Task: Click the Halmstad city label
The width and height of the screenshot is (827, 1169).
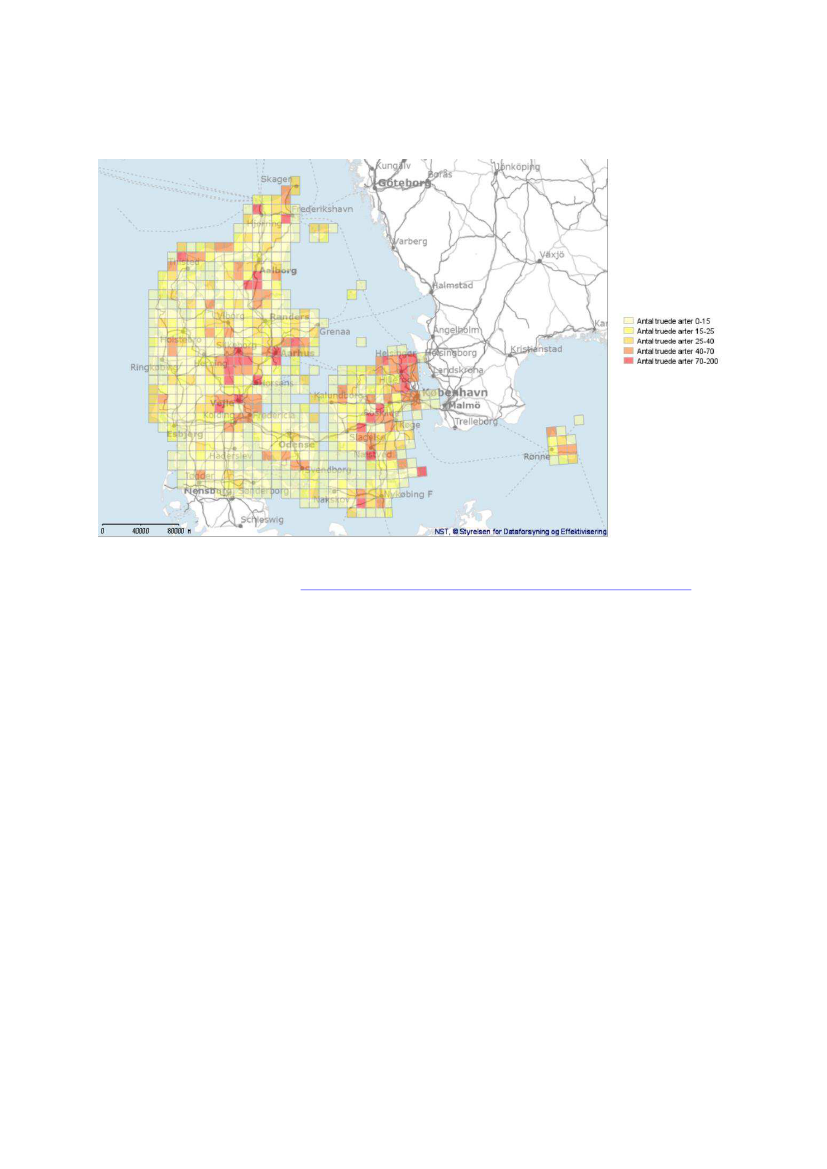Action: (x=453, y=286)
